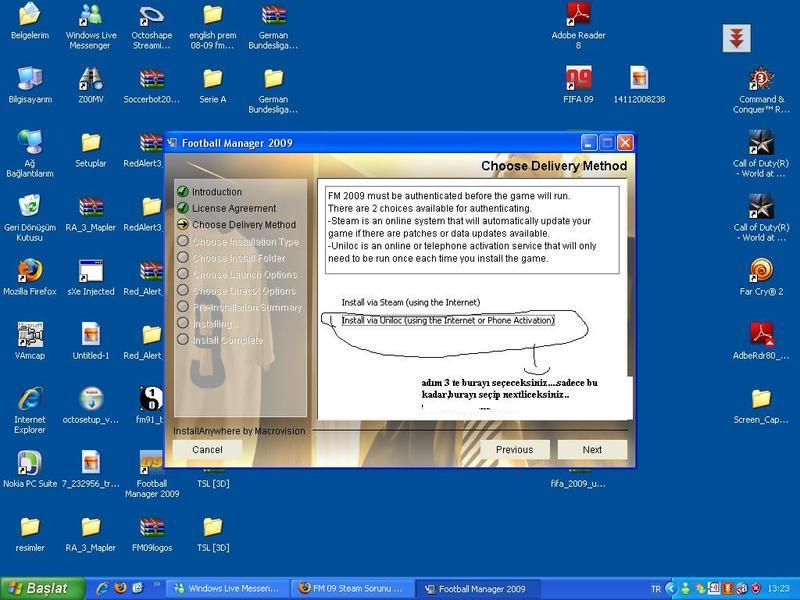
Task: Go back with the Previous button
Action: coord(514,449)
